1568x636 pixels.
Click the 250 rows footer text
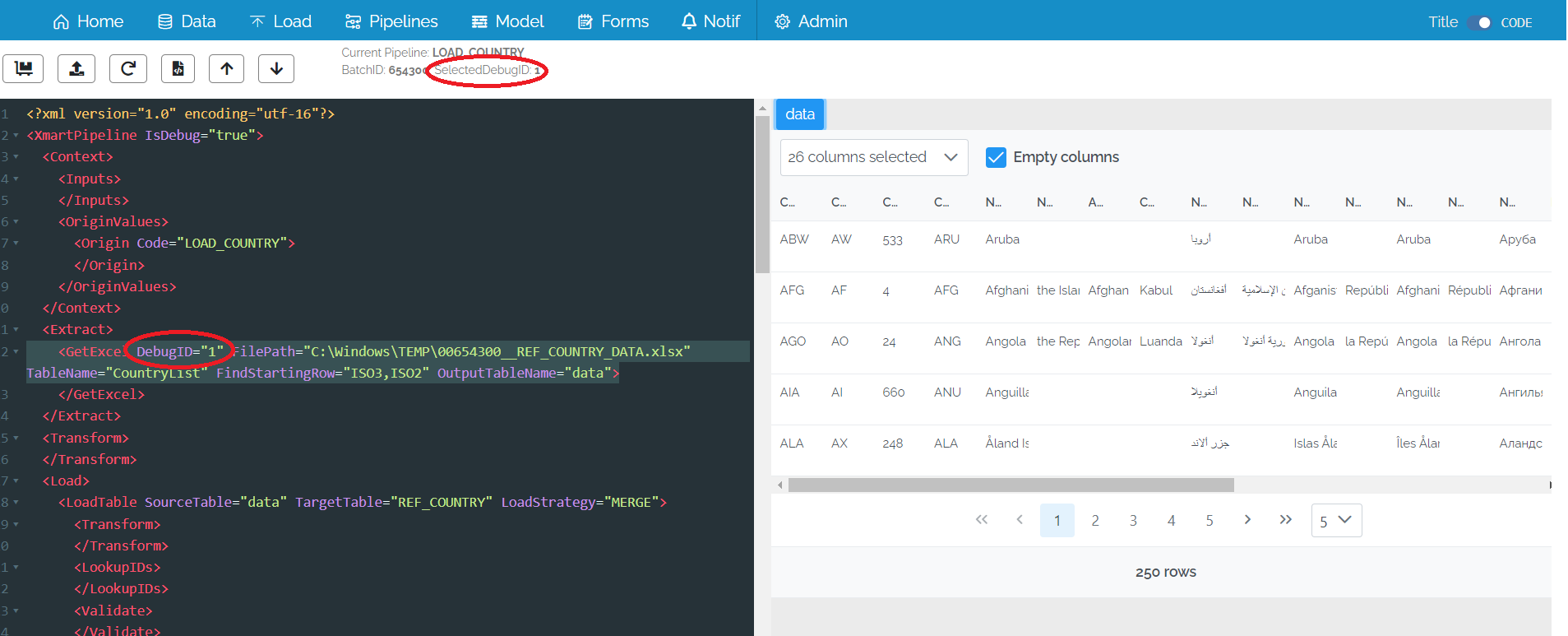point(1165,572)
